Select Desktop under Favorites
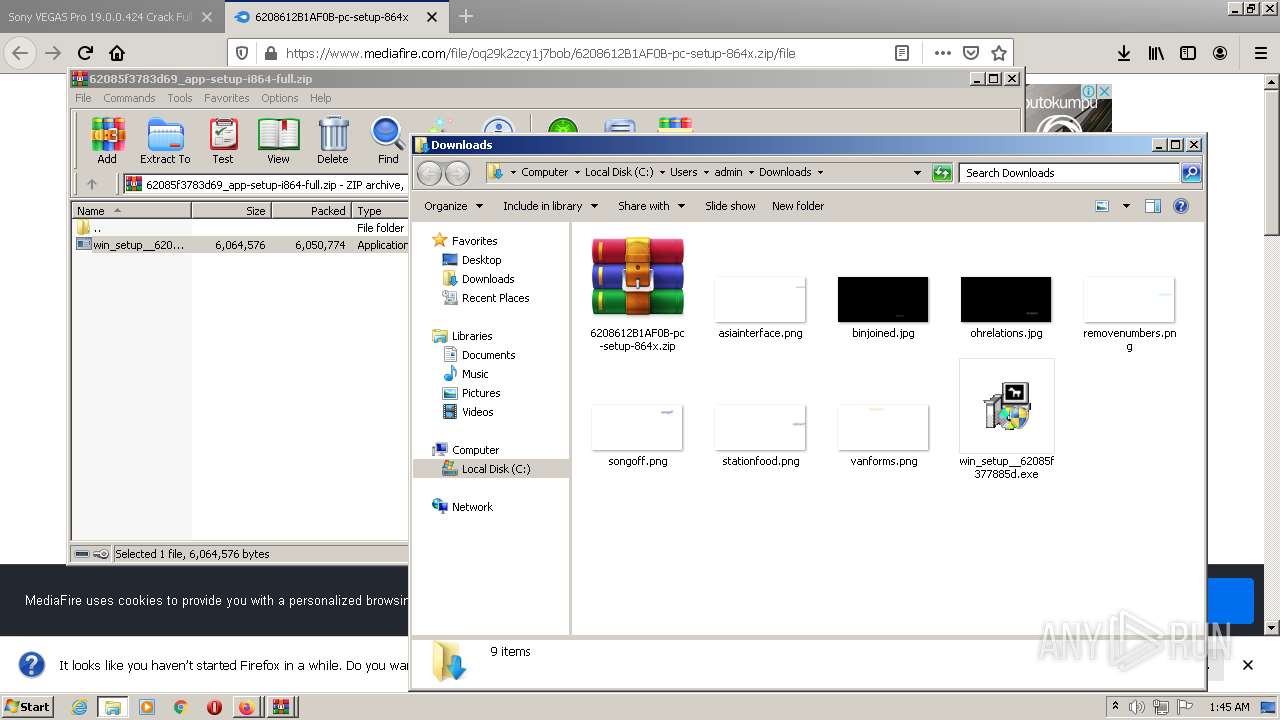Viewport: 1280px width, 720px height. point(481,260)
